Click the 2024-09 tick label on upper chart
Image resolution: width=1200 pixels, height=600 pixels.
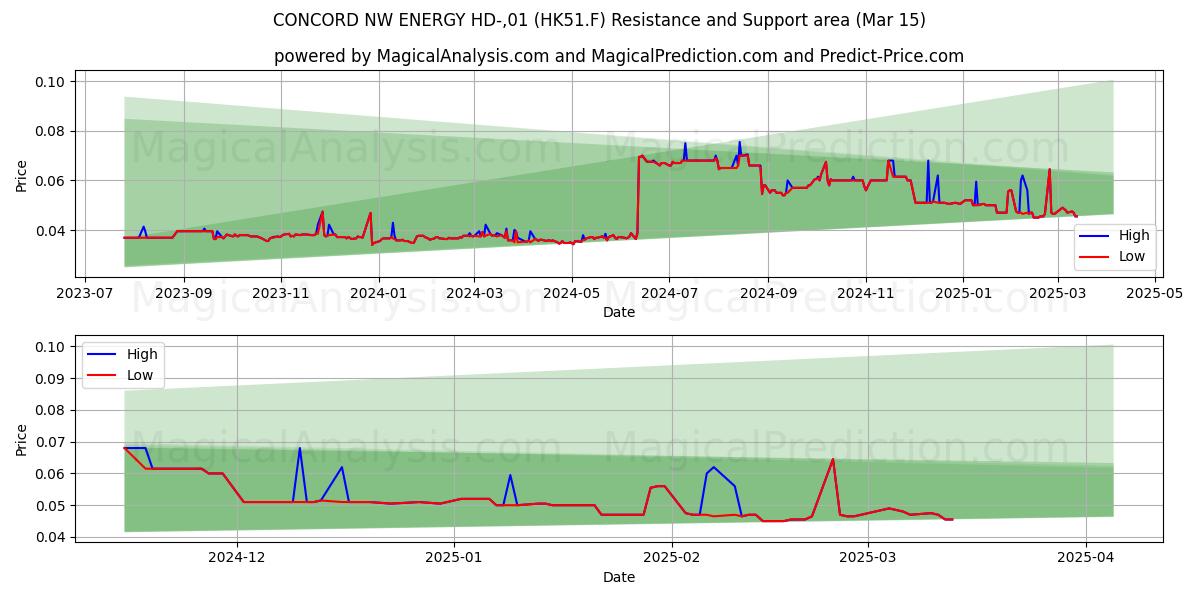coord(767,293)
